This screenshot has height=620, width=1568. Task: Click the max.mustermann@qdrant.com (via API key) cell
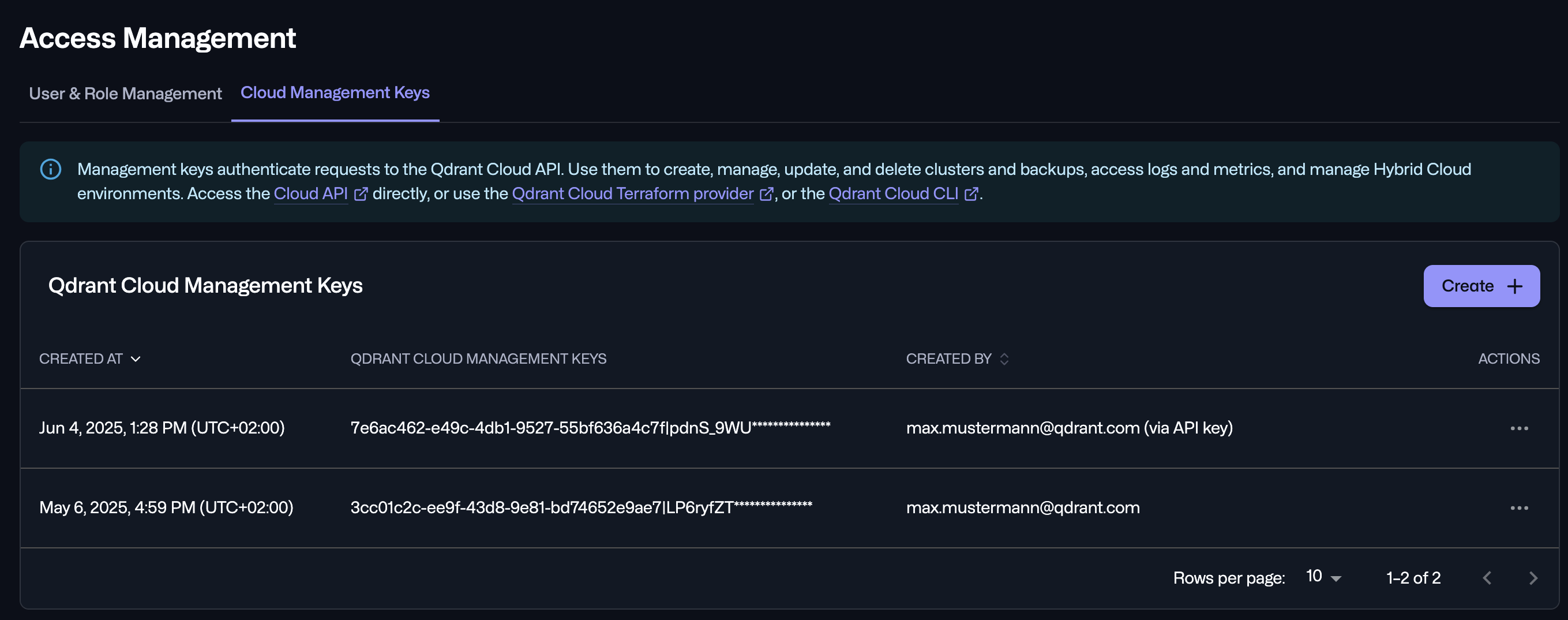coord(1070,428)
